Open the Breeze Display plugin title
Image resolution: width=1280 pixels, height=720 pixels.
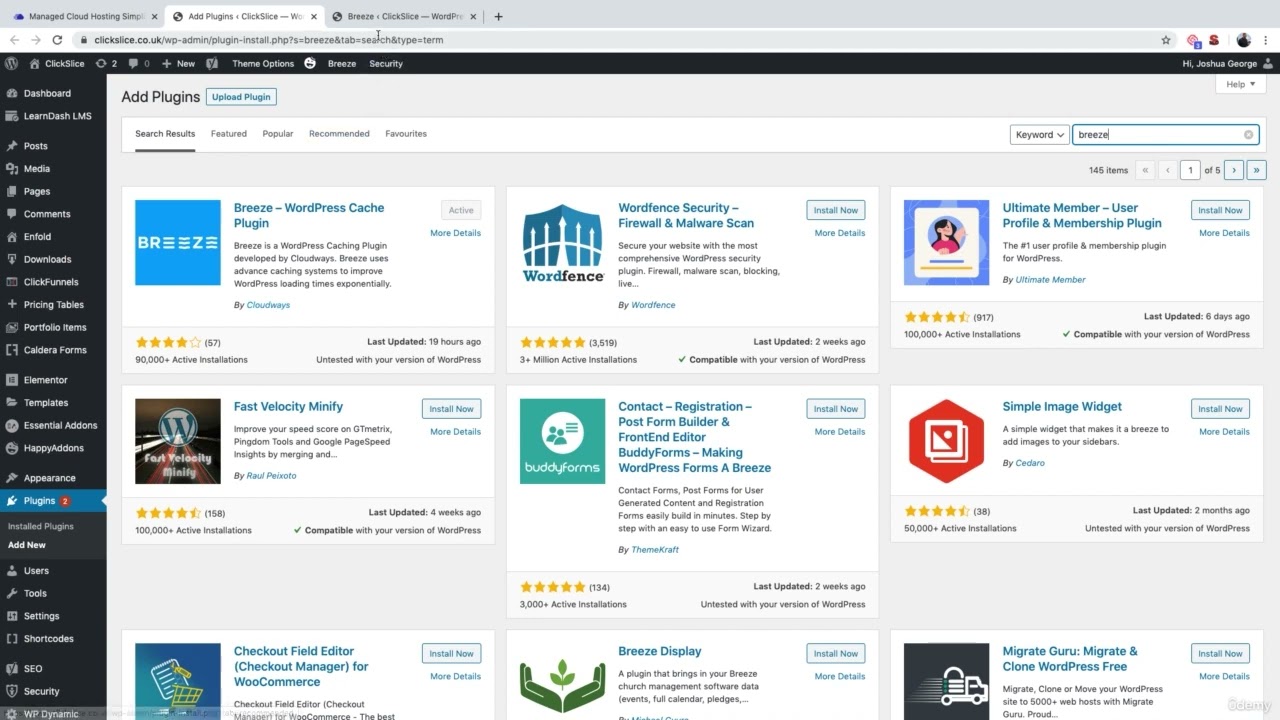[660, 651]
